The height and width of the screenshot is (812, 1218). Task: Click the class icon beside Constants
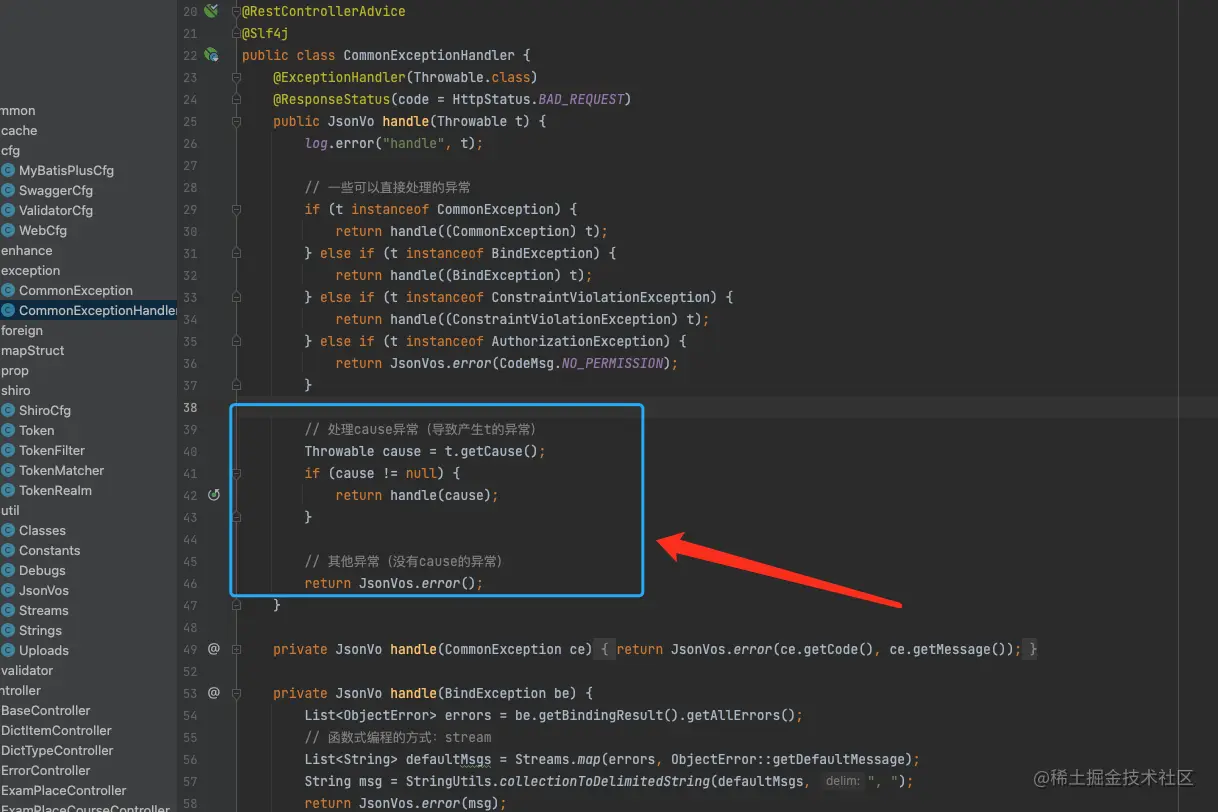(x=8, y=550)
